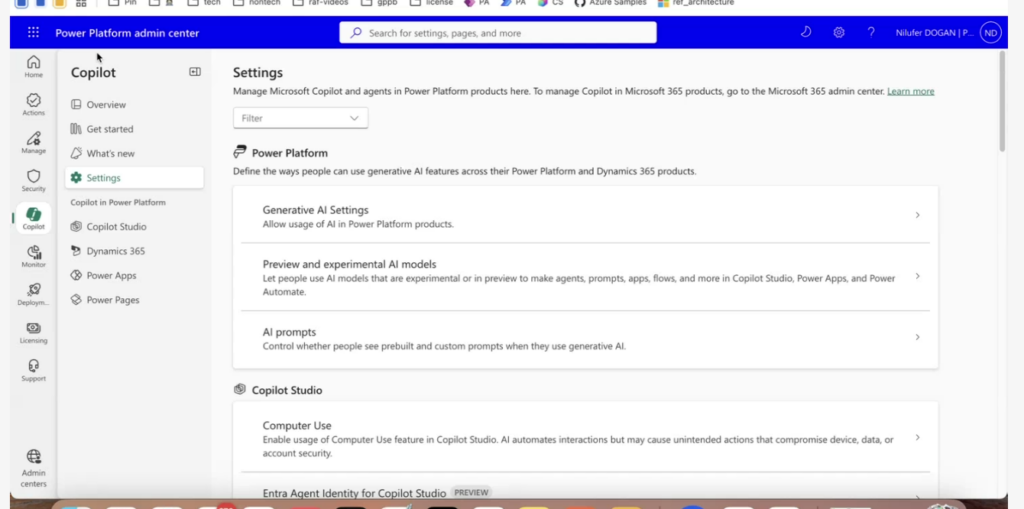Collapse the Copilot navigation panel
The width and height of the screenshot is (1024, 509).
pos(195,72)
